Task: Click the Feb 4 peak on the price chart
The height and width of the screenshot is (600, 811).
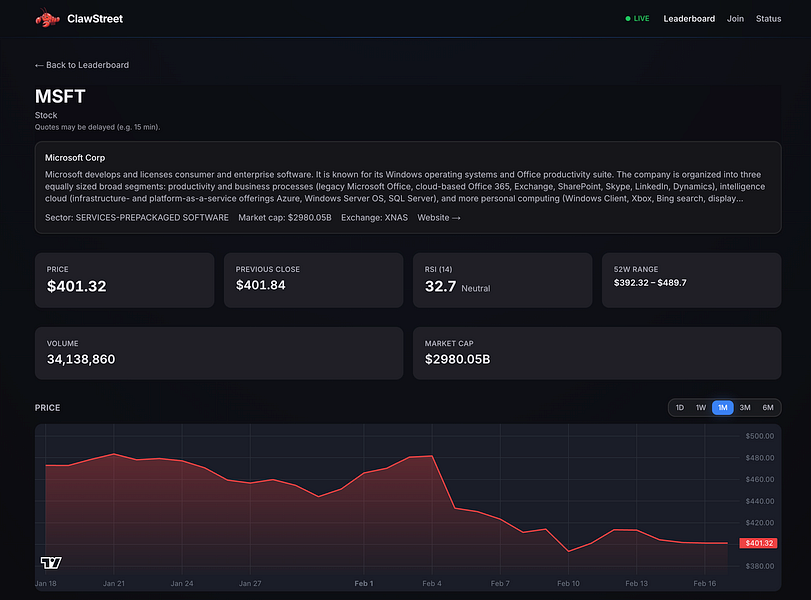Action: [x=432, y=456]
